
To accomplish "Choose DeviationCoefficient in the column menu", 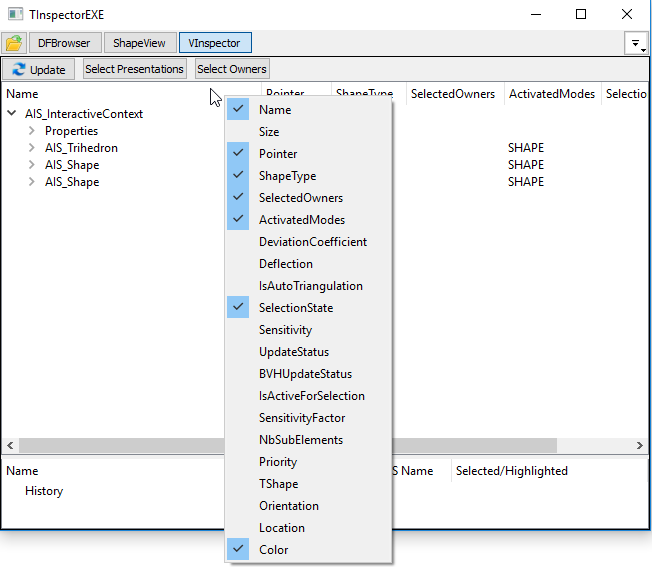I will click(x=312, y=242).
